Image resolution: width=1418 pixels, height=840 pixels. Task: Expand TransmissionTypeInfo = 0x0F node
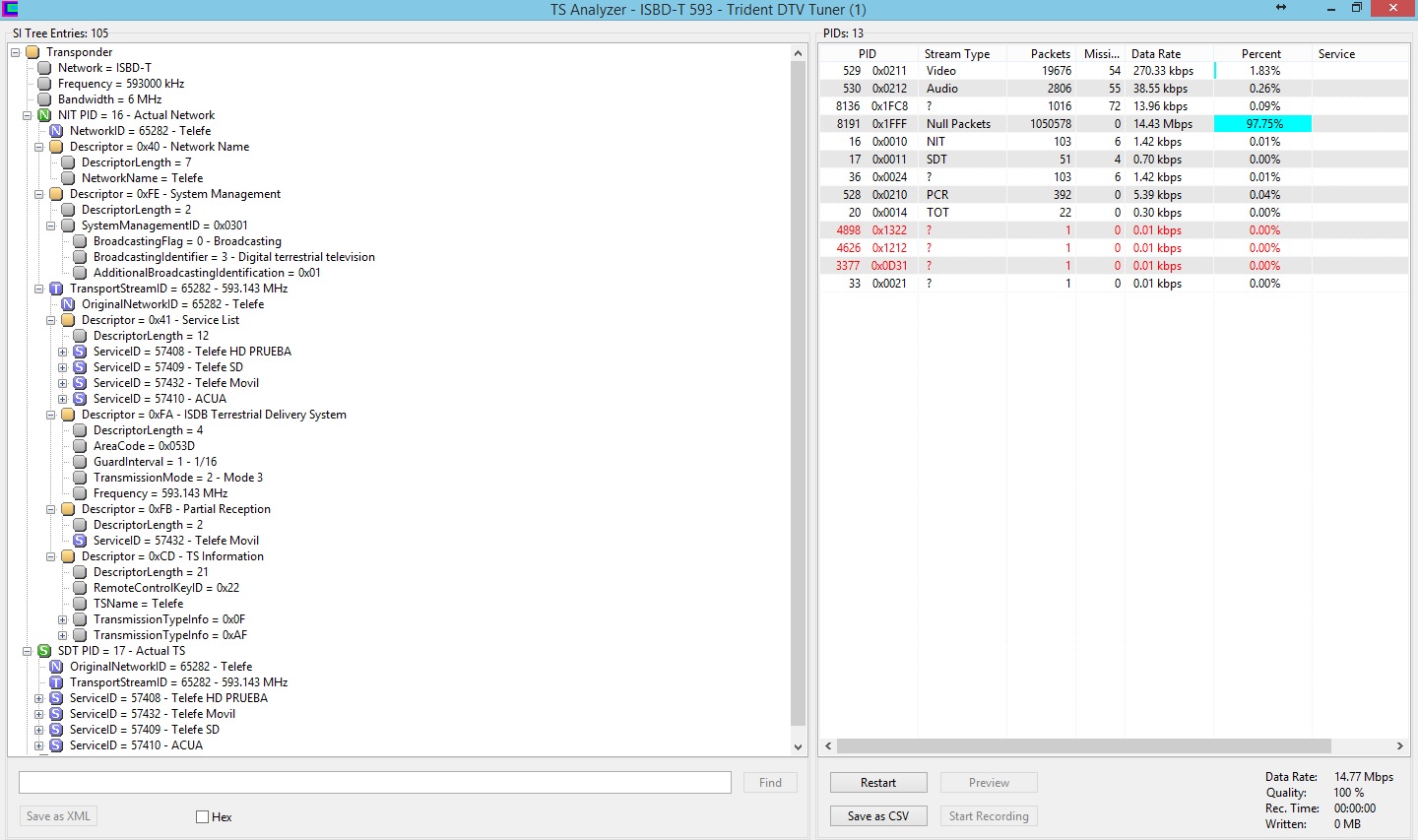tap(63, 619)
